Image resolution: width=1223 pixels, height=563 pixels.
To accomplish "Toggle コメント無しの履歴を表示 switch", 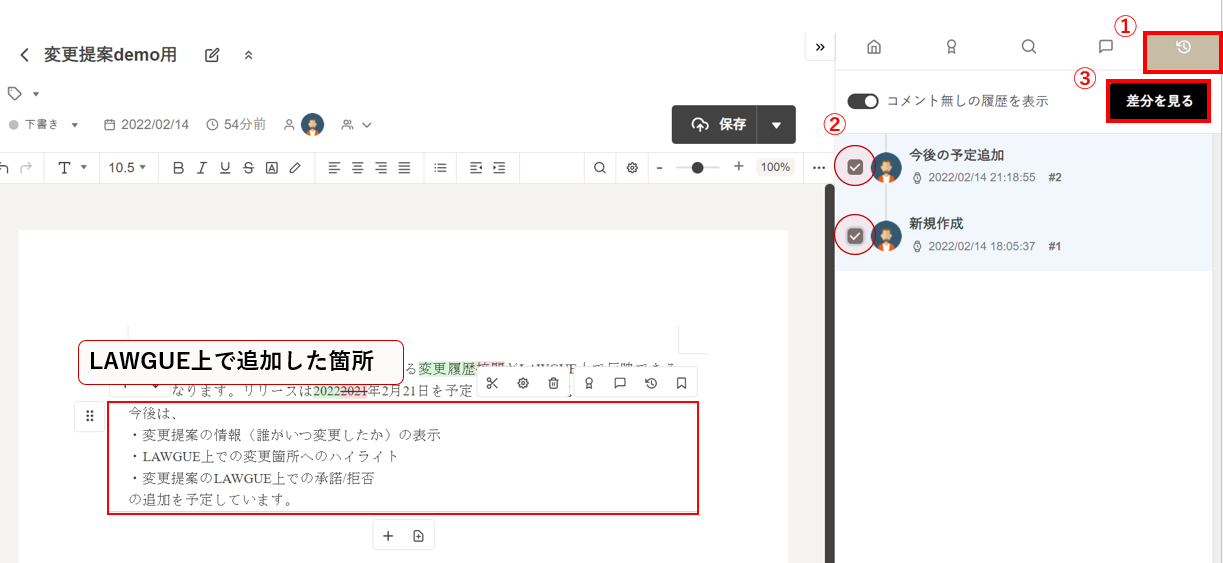I will tap(862, 101).
